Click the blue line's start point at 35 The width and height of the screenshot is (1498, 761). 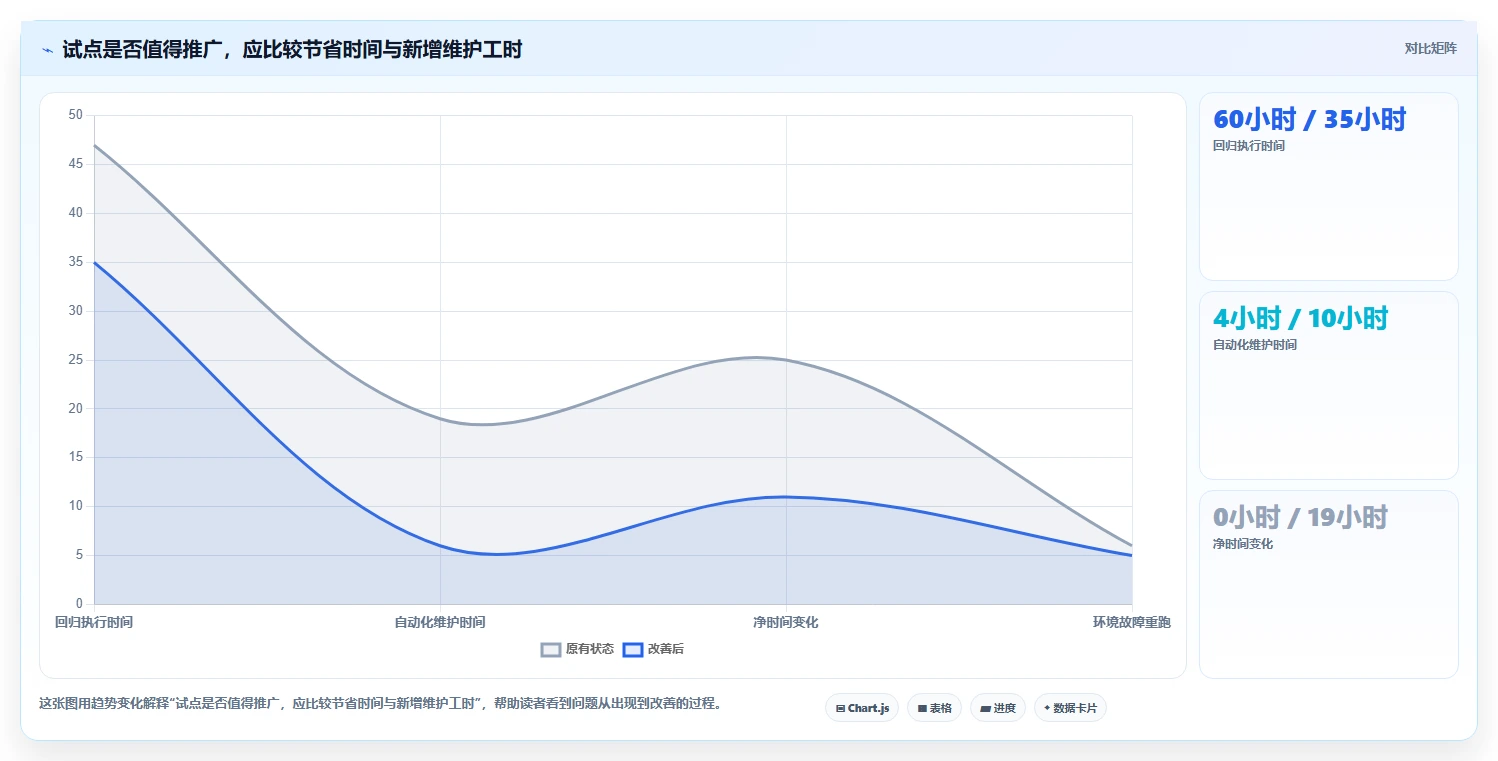pos(94,262)
